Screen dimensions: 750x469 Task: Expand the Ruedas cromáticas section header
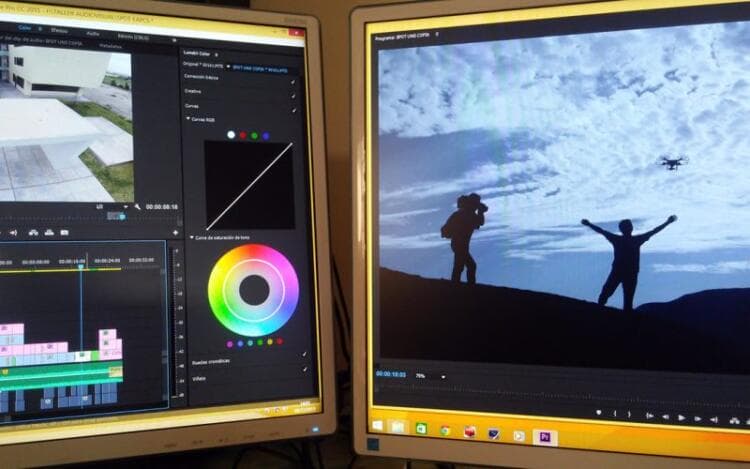click(211, 362)
